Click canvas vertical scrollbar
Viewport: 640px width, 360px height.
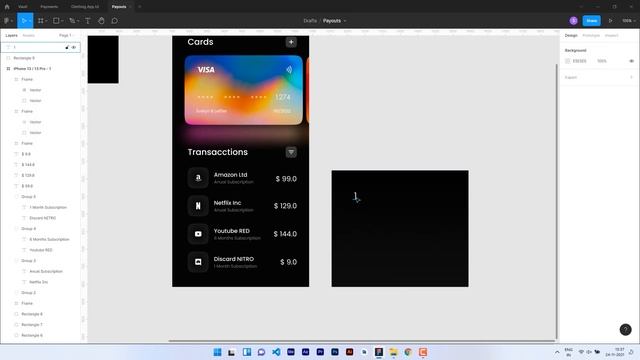[556, 201]
